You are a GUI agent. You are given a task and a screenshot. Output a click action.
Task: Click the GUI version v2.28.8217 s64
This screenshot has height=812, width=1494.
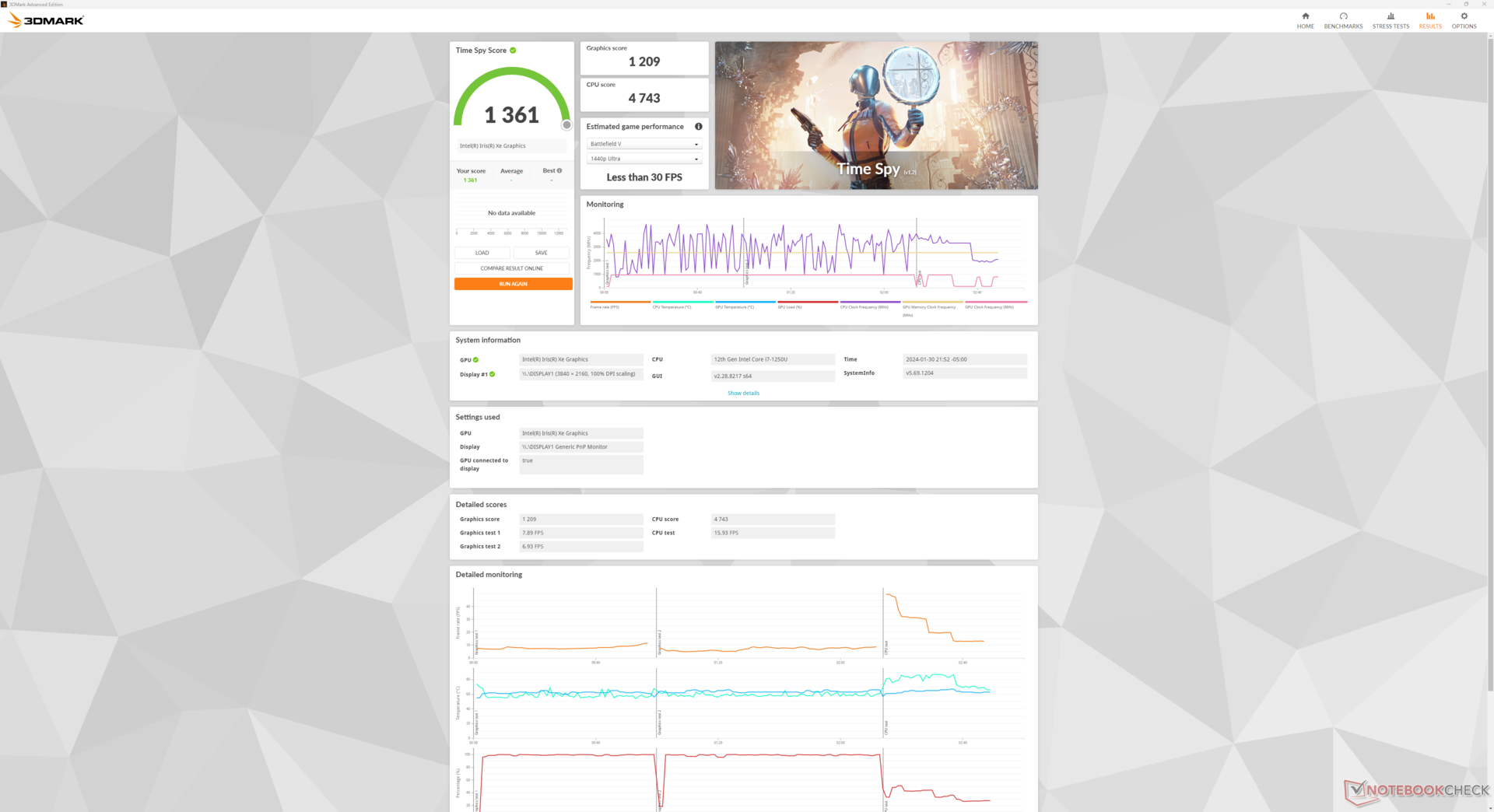773,376
